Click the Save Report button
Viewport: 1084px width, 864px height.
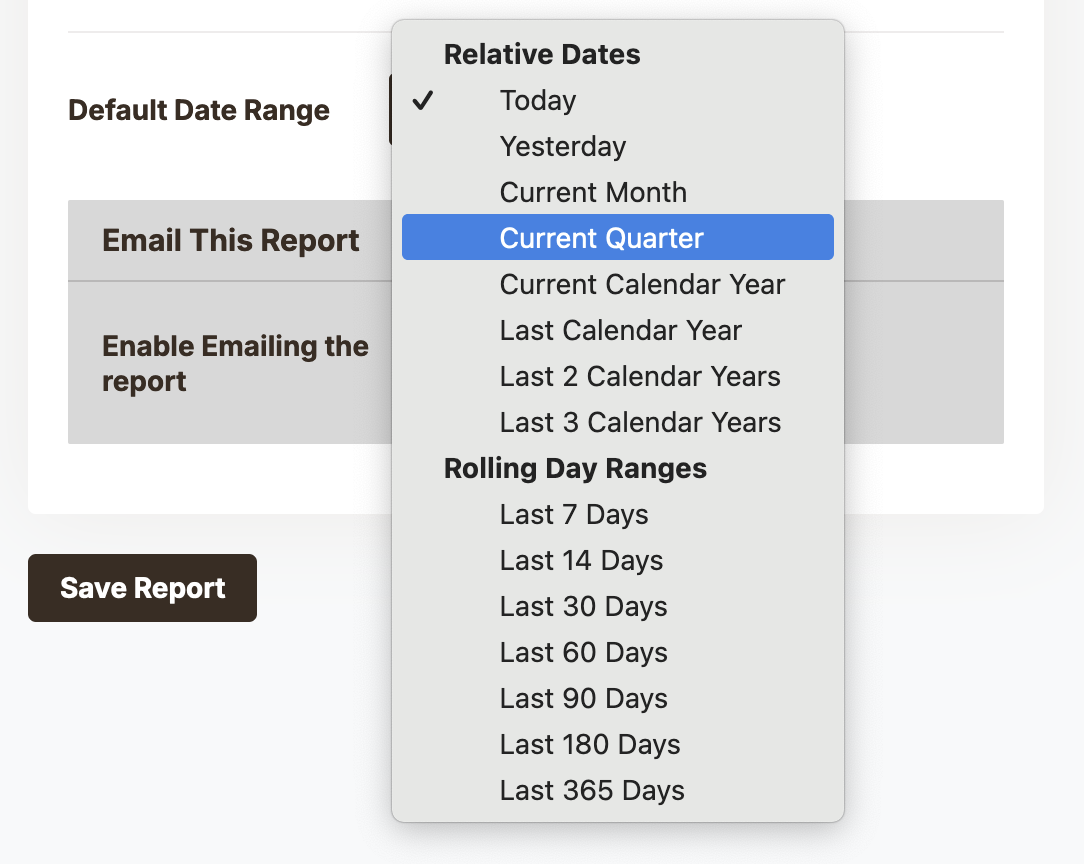pyautogui.click(x=142, y=588)
